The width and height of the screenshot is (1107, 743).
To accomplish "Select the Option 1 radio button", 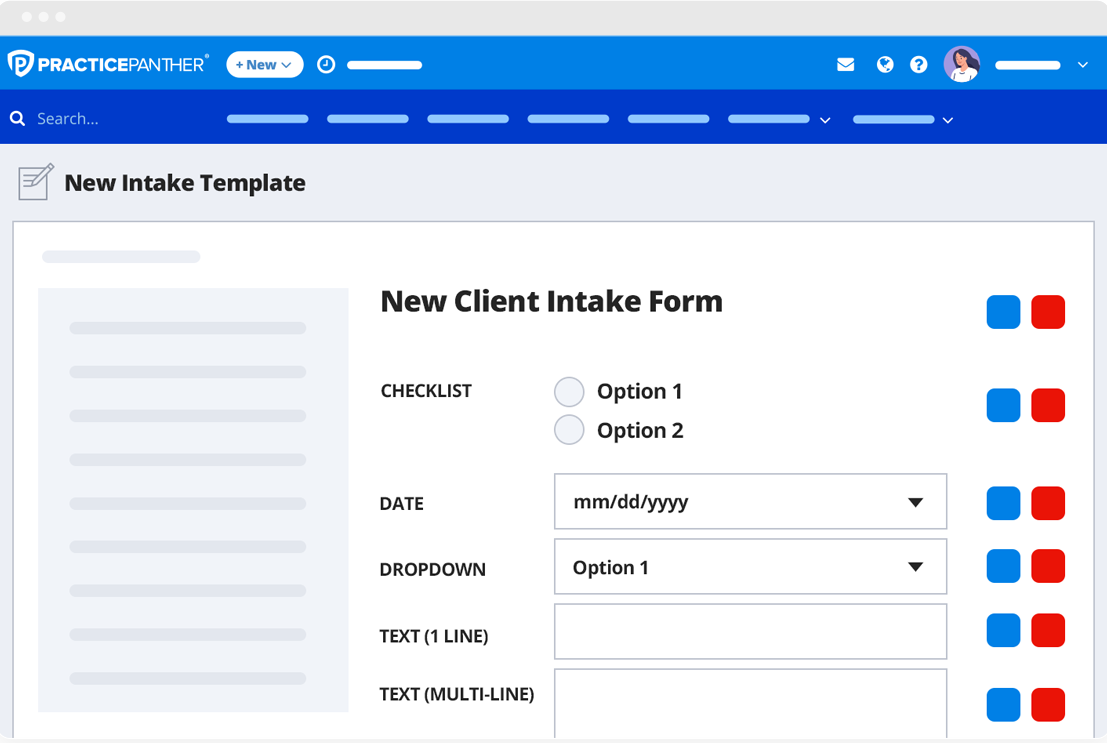I will click(x=569, y=392).
